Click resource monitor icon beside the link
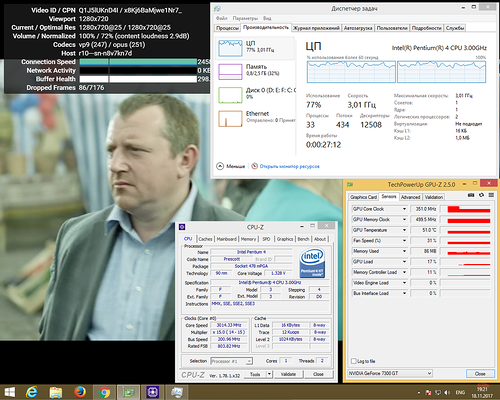 (x=254, y=166)
